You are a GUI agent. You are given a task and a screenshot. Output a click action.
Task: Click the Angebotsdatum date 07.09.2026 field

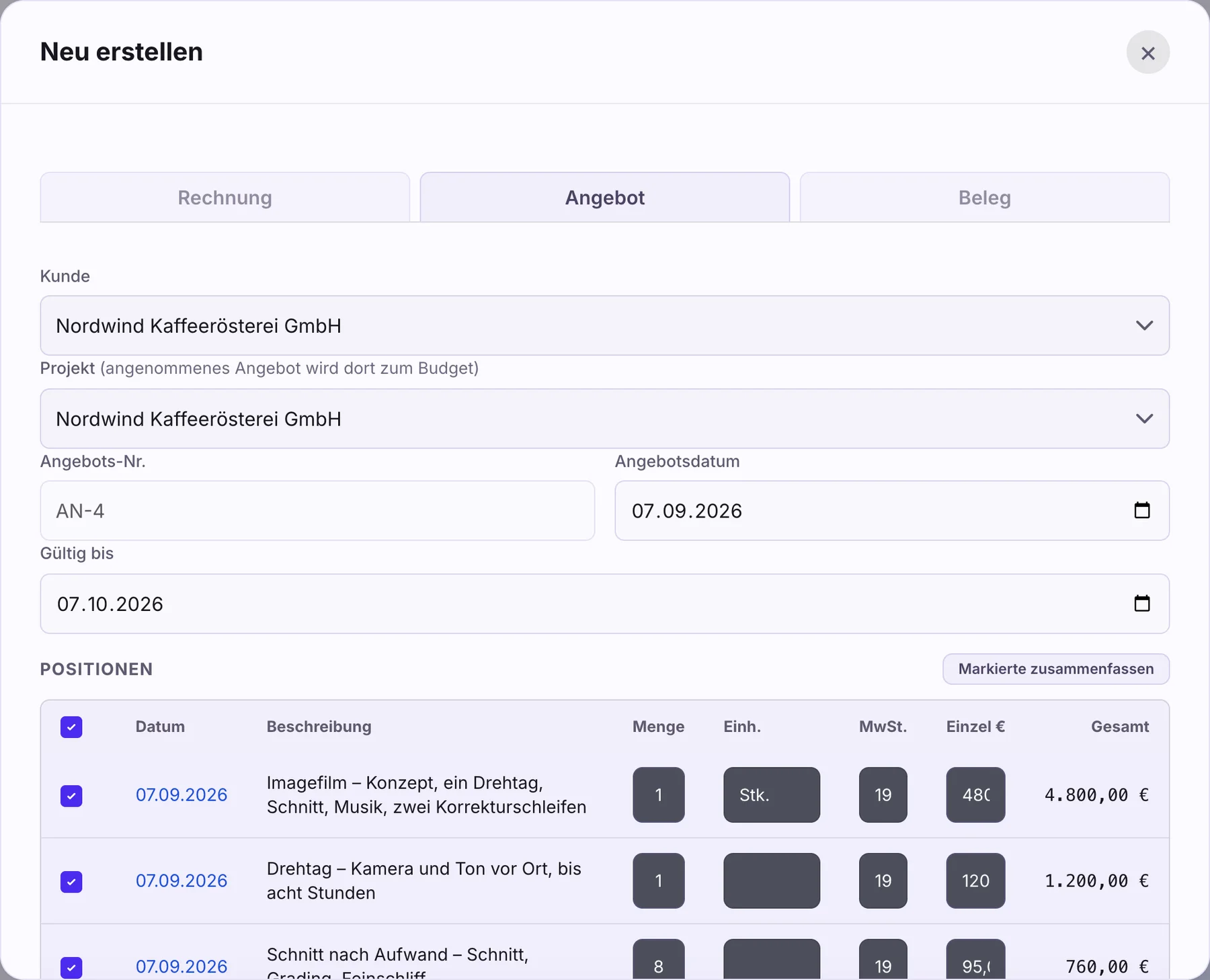coord(892,510)
